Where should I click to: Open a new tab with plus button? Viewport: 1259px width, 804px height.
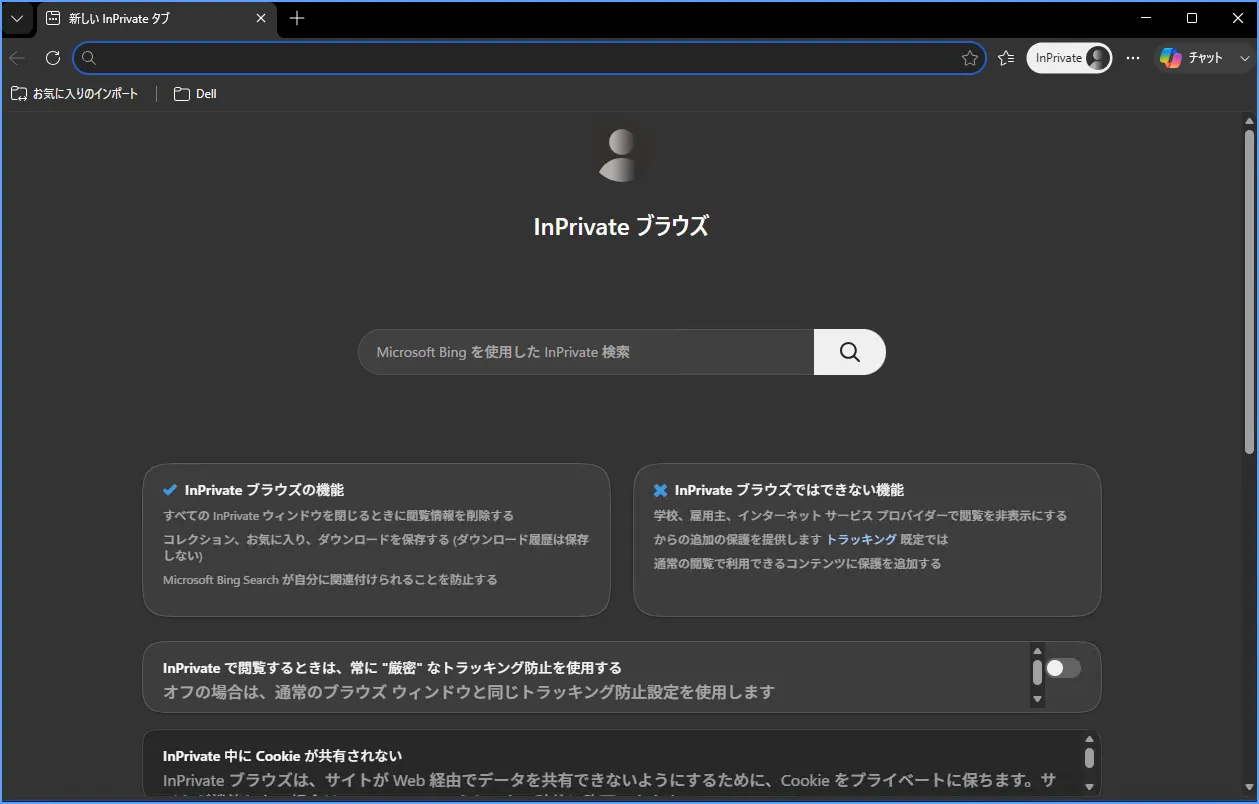coord(297,18)
